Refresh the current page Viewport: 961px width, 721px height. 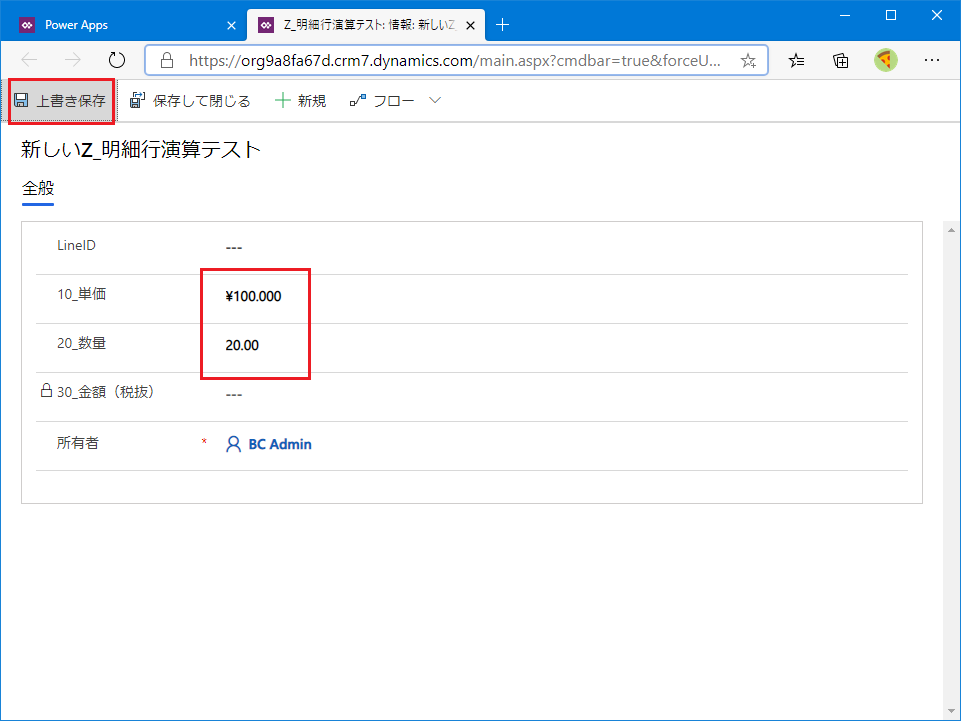pos(116,60)
